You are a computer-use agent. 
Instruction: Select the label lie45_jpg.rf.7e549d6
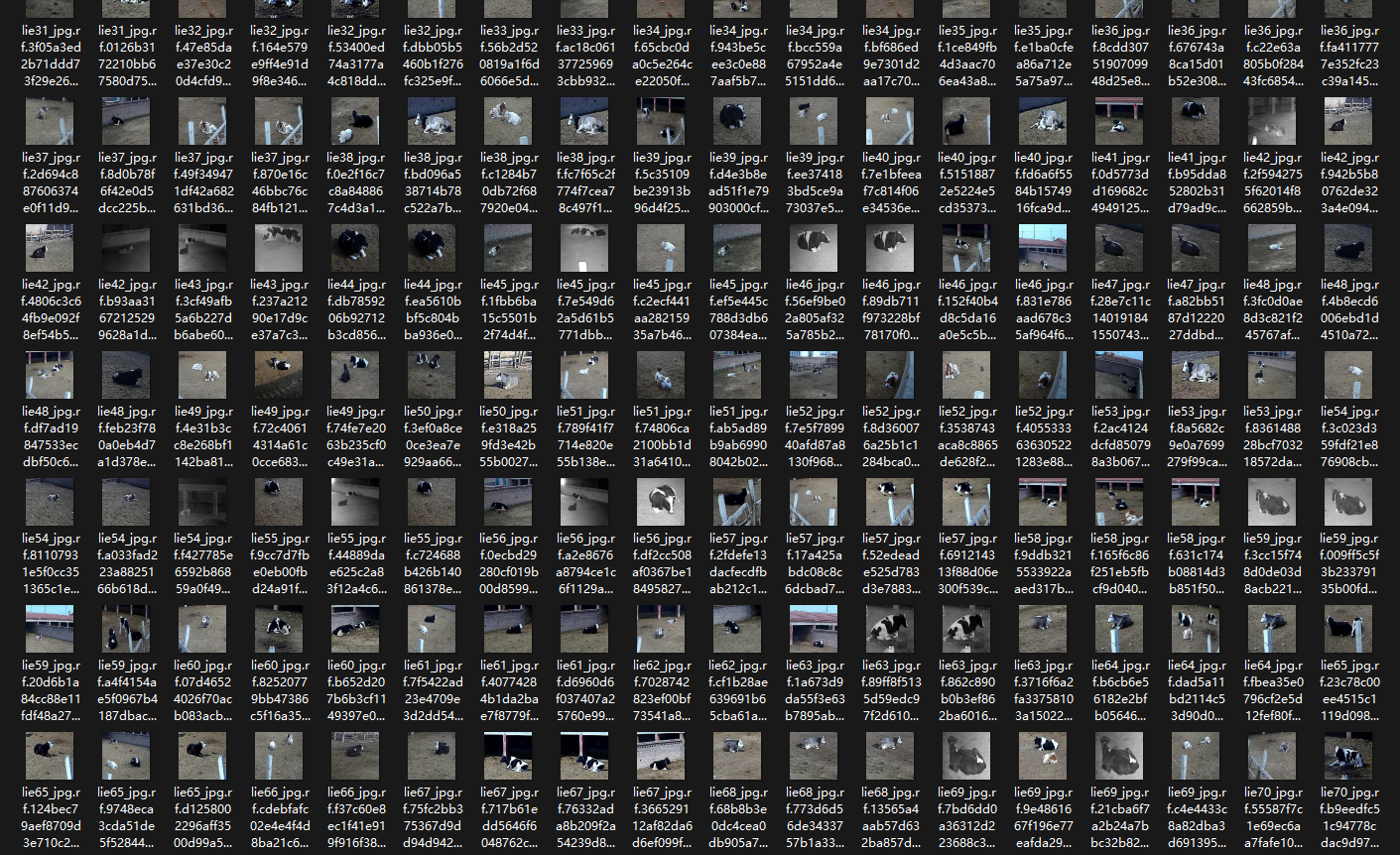584,310
